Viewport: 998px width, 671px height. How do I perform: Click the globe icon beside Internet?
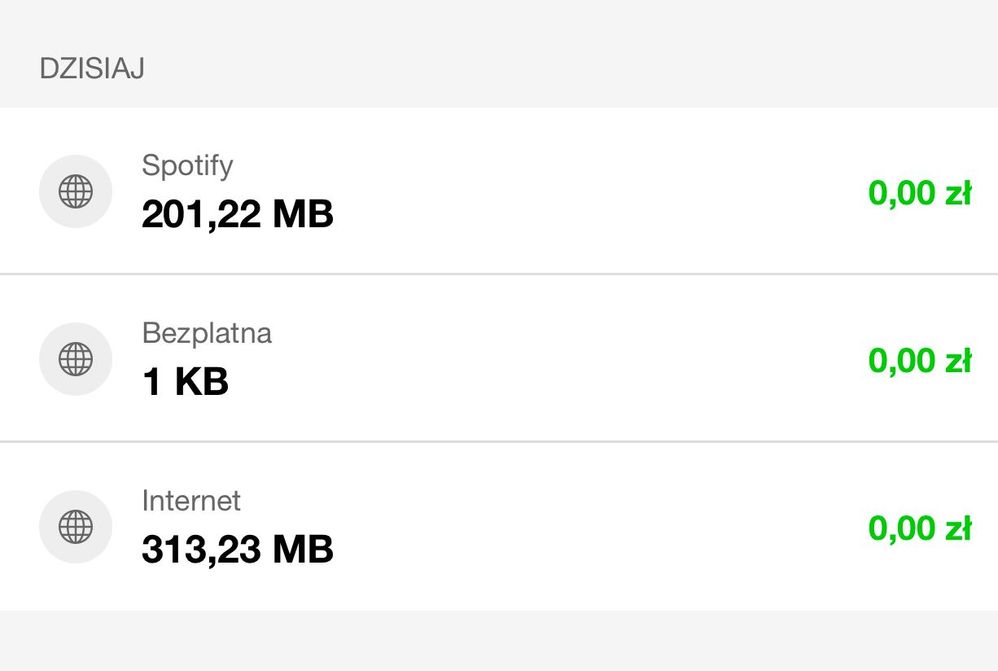click(75, 526)
